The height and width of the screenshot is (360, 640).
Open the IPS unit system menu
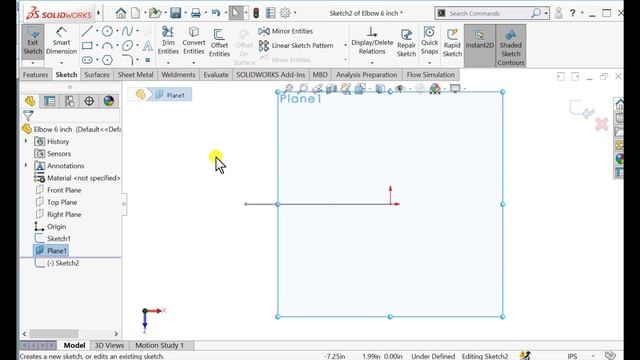click(572, 356)
